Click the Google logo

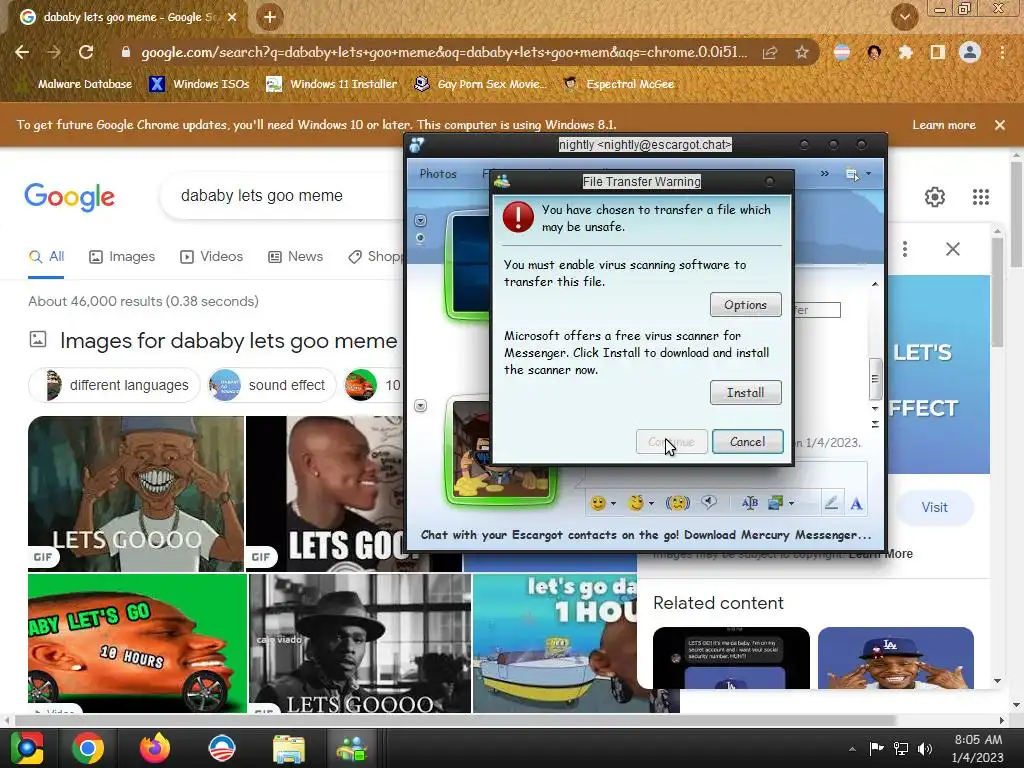click(69, 197)
